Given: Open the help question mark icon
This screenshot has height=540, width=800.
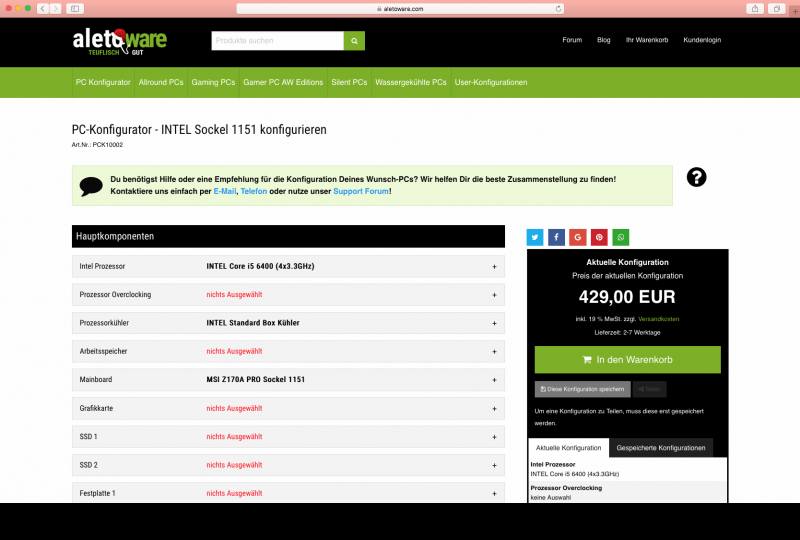Looking at the screenshot, I should (x=696, y=177).
